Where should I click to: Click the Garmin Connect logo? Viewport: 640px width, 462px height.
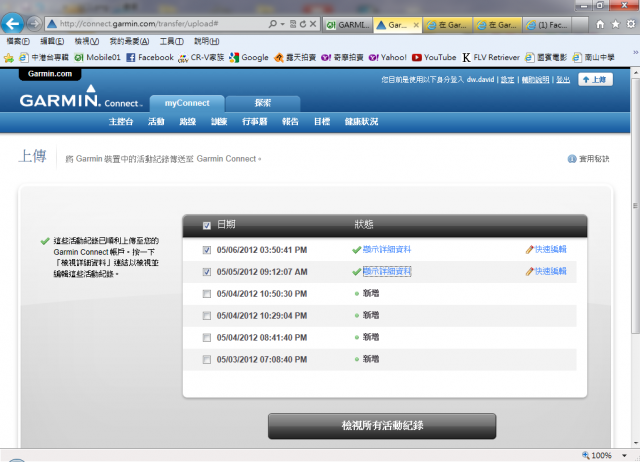click(81, 97)
